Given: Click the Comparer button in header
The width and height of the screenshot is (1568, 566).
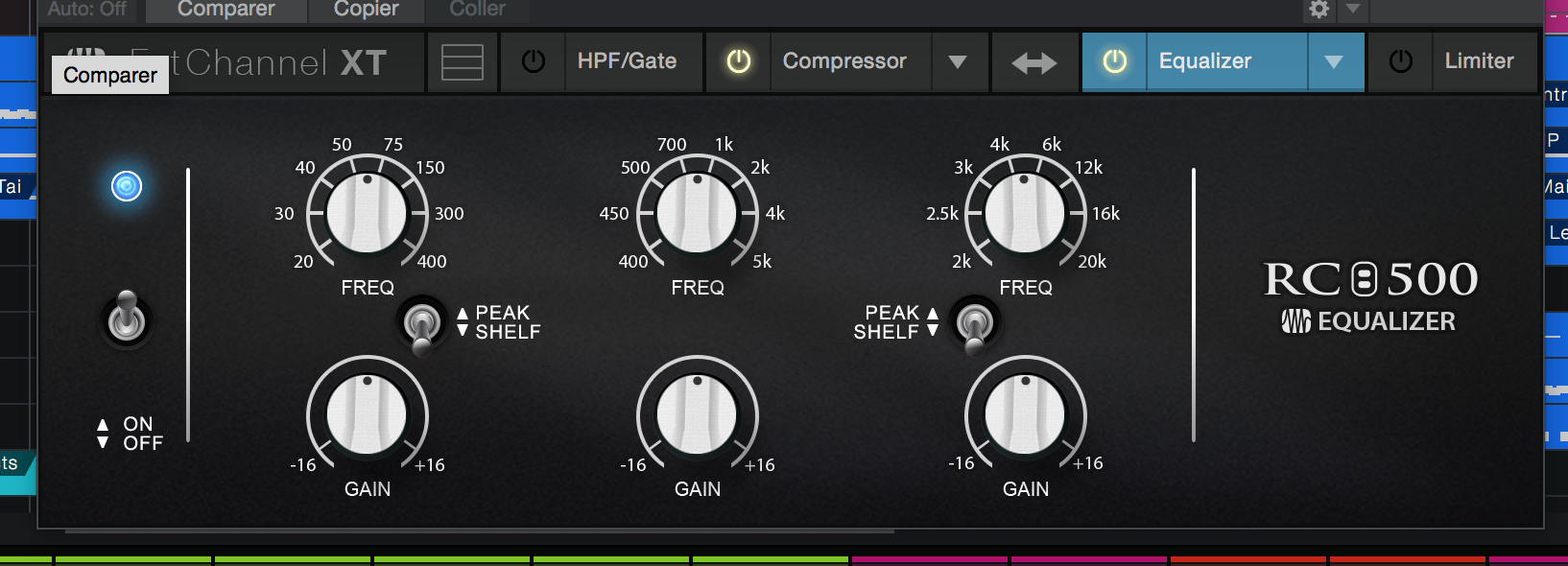Looking at the screenshot, I should [226, 10].
